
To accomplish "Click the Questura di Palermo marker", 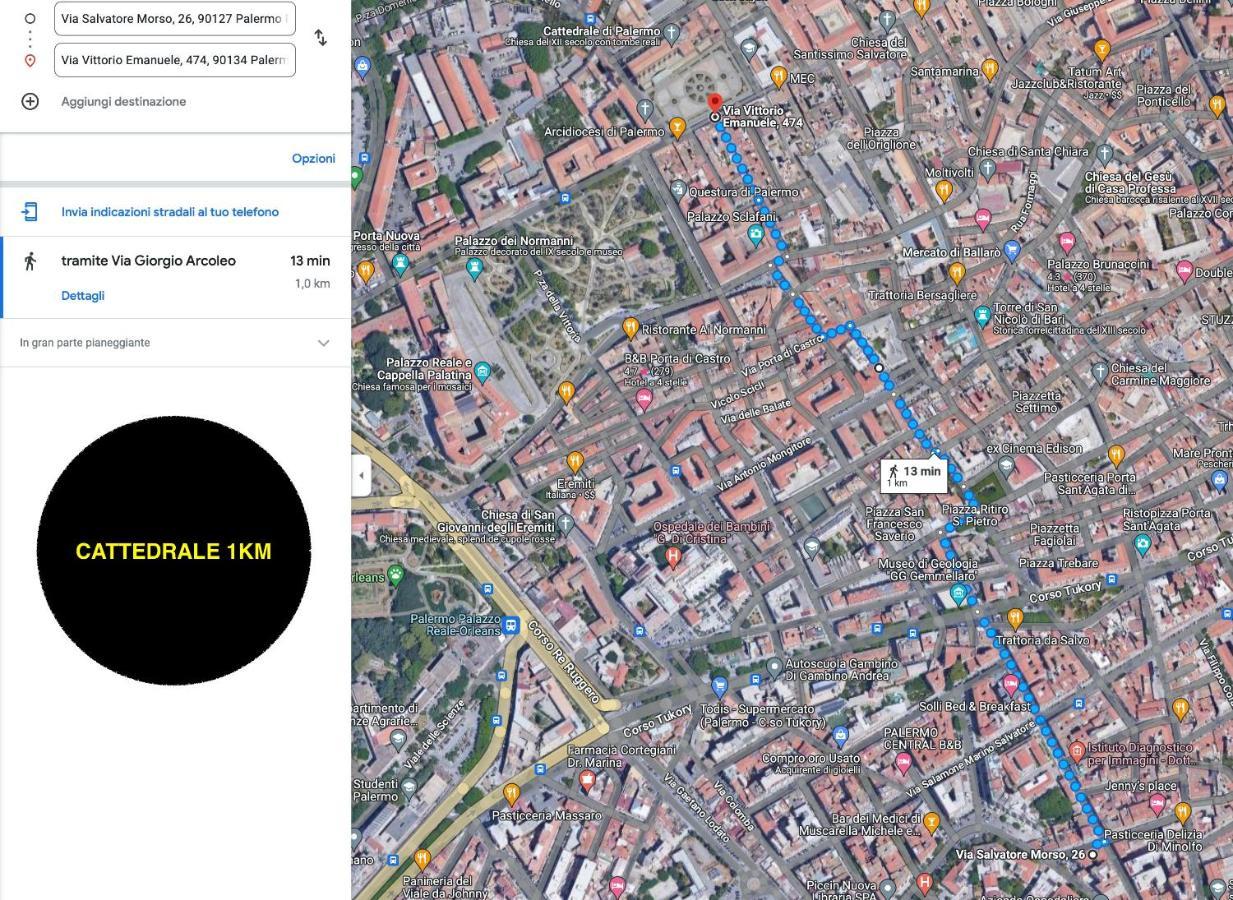I will pyautogui.click(x=677, y=189).
